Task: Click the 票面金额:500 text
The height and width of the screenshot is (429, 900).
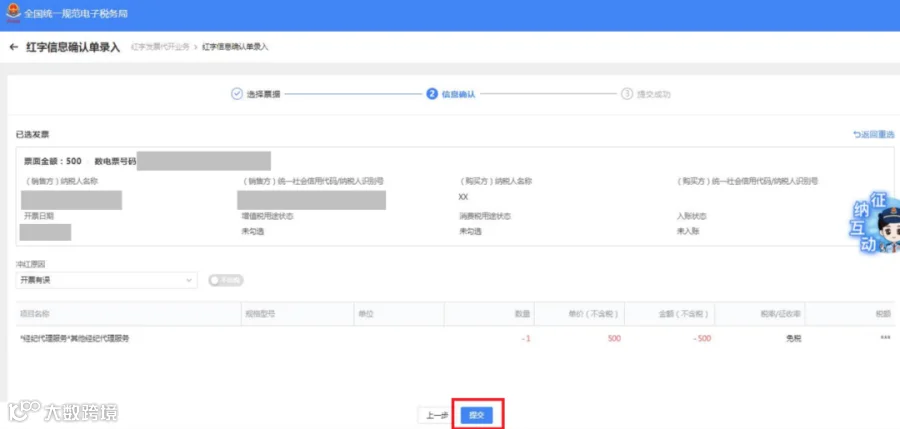Action: (53, 161)
